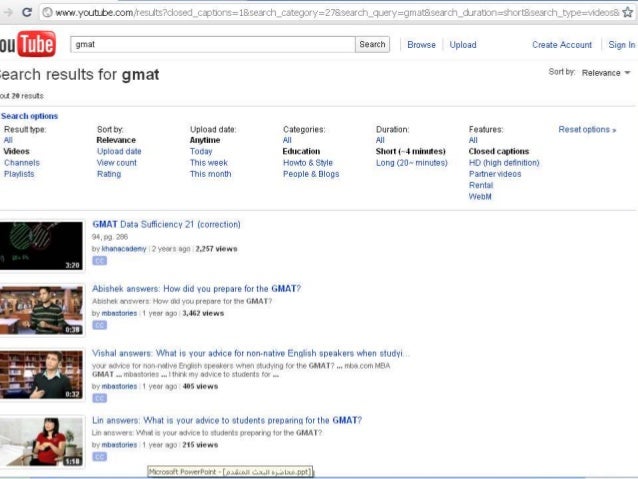Open Abishek answers video thumbnail

coord(42,310)
